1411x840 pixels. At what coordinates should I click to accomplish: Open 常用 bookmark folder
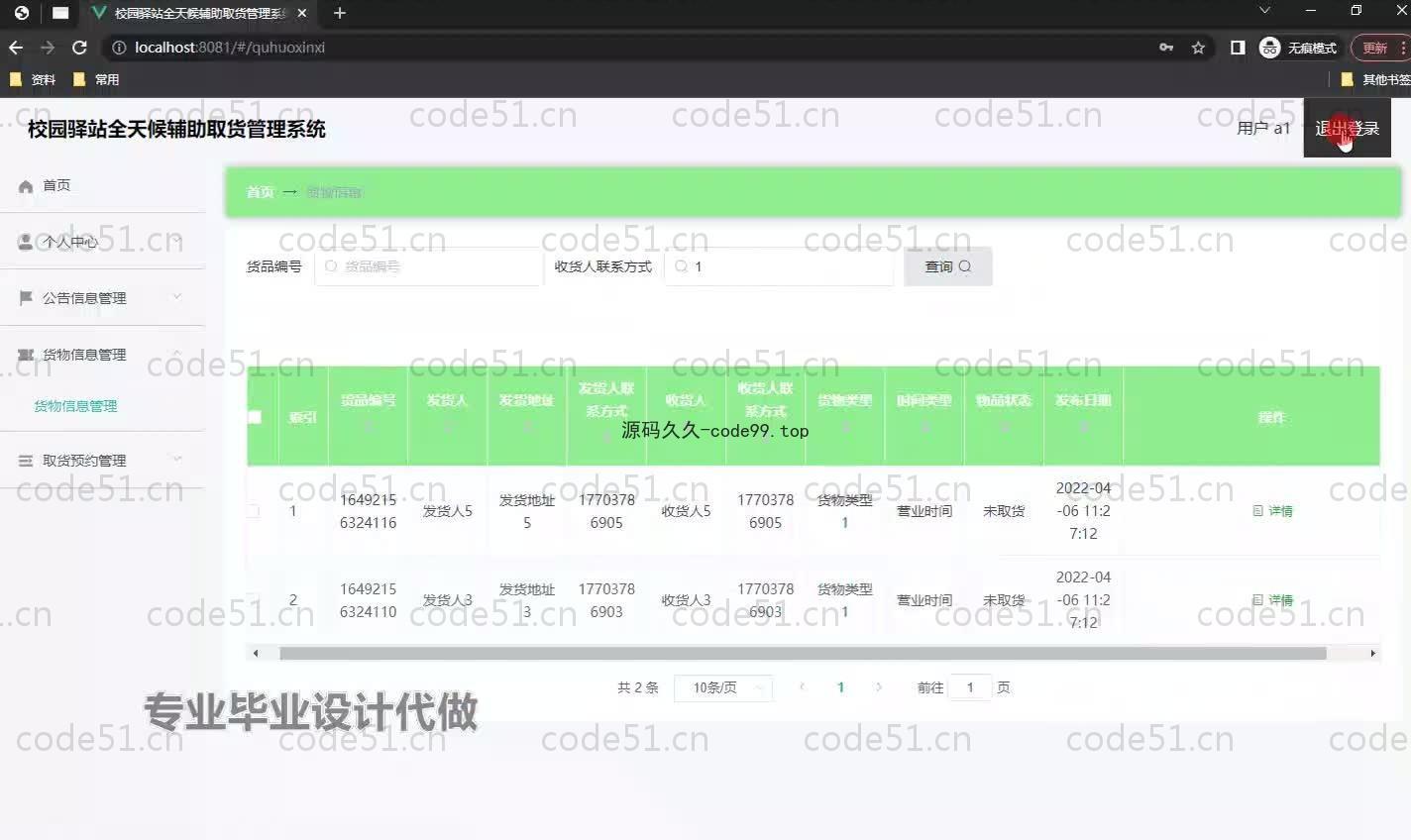(x=96, y=79)
